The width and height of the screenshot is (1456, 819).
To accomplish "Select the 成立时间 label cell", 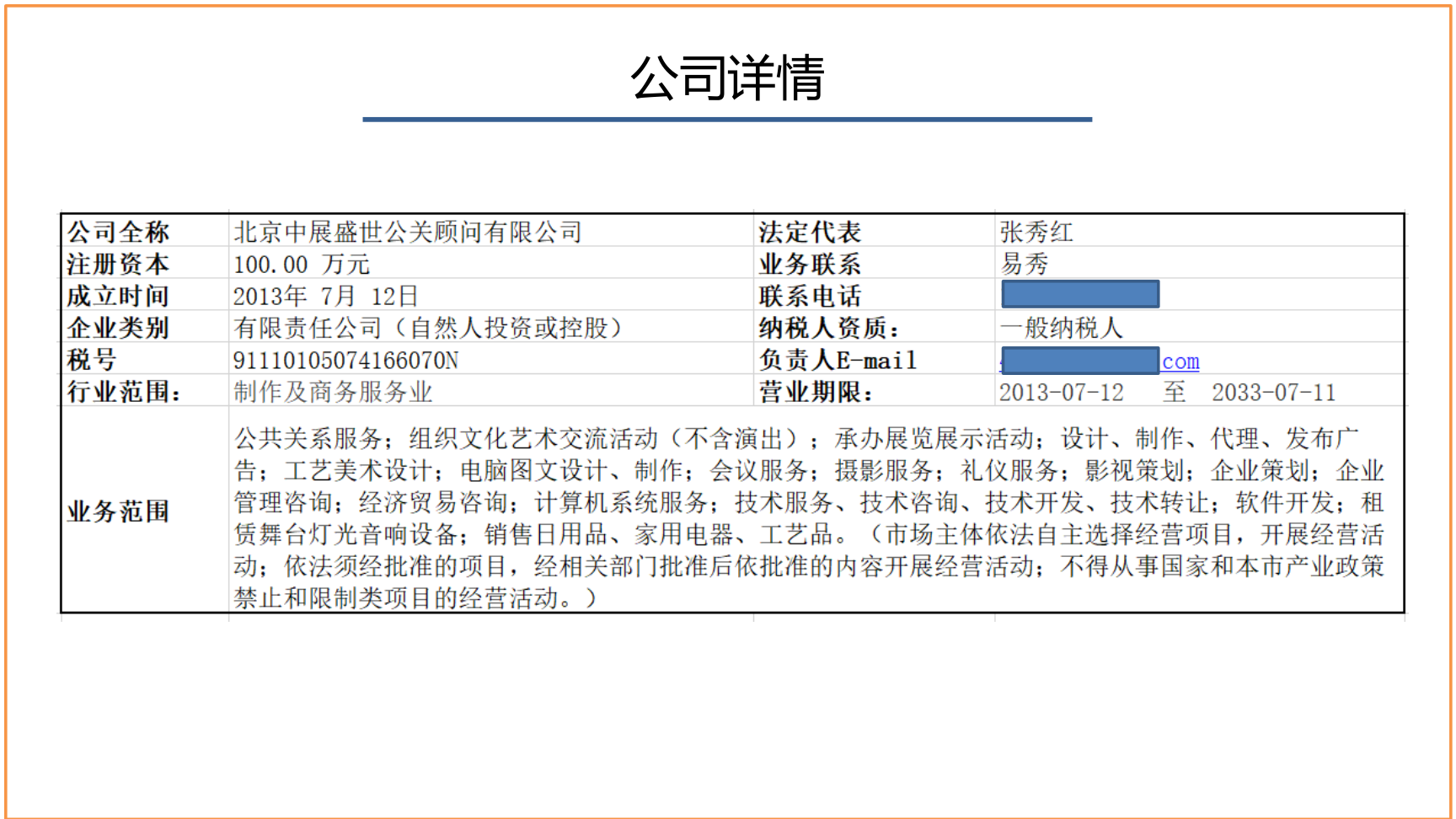I will tap(118, 296).
